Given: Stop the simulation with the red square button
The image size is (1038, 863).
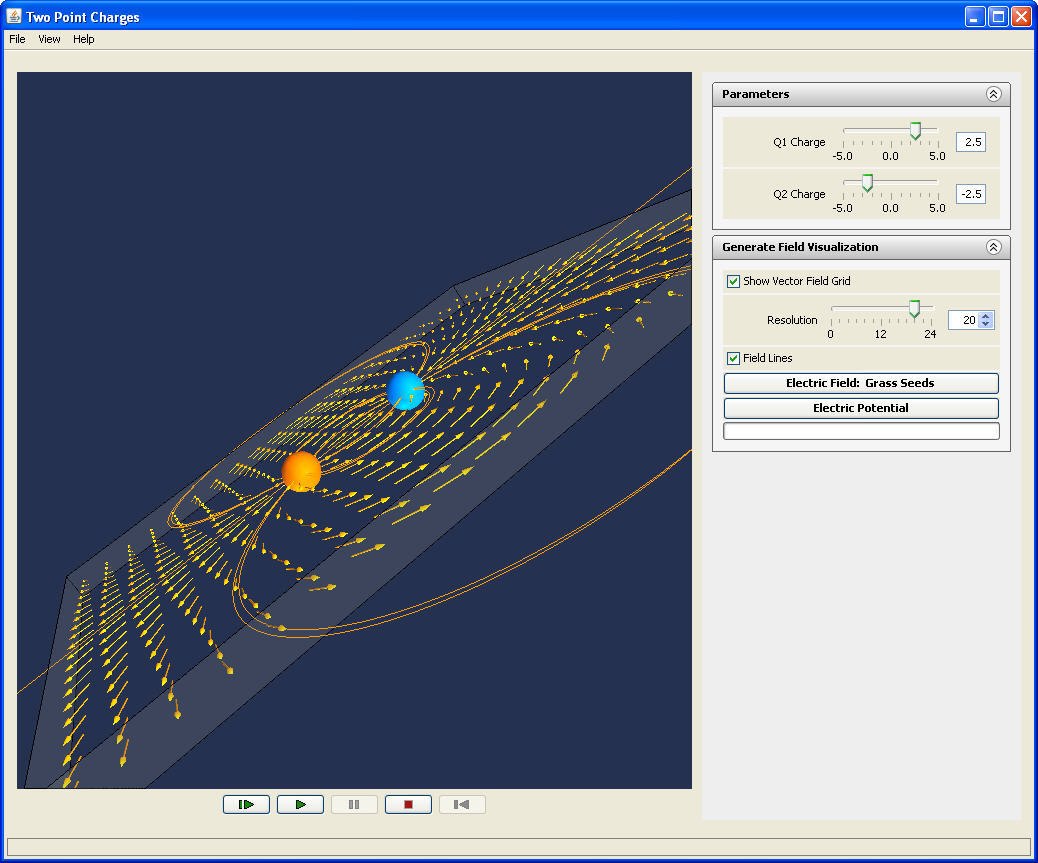Looking at the screenshot, I should [x=408, y=804].
